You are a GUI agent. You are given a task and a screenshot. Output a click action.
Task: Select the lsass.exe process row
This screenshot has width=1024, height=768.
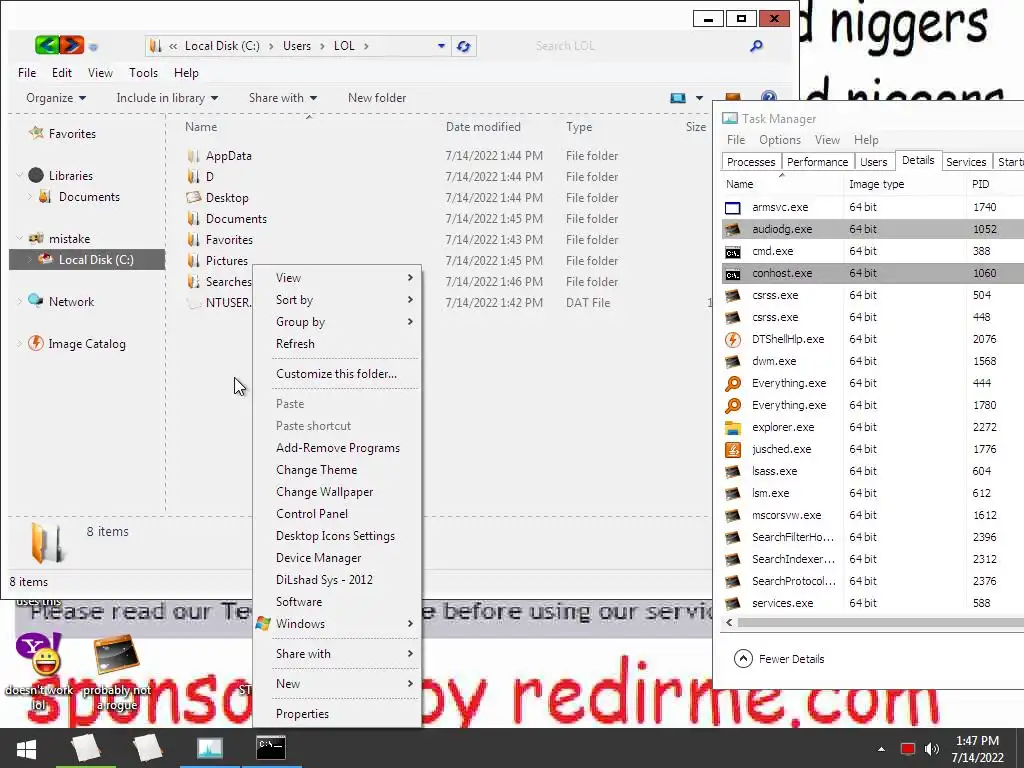point(872,472)
